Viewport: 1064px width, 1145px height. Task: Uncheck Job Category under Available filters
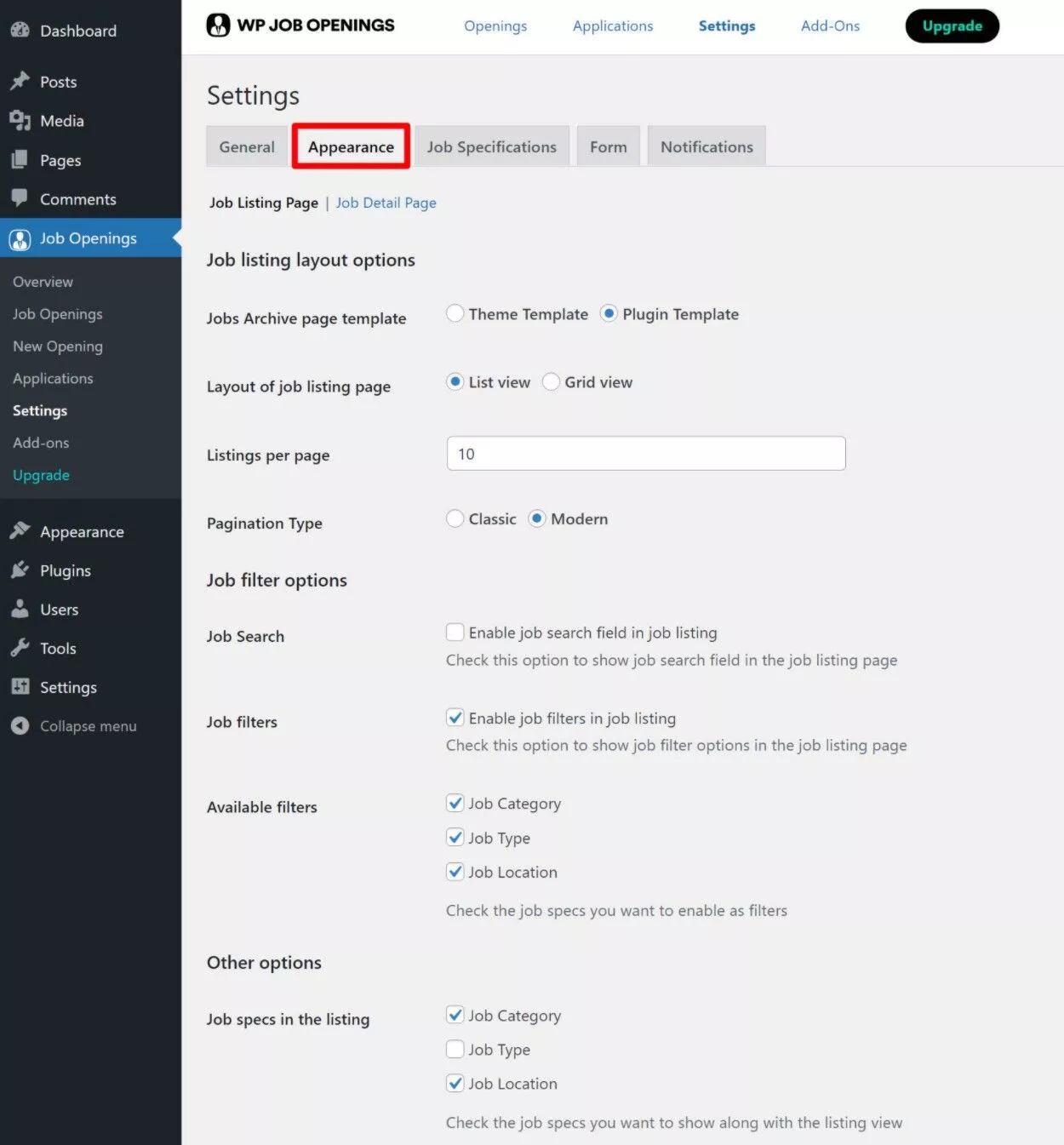click(x=455, y=803)
